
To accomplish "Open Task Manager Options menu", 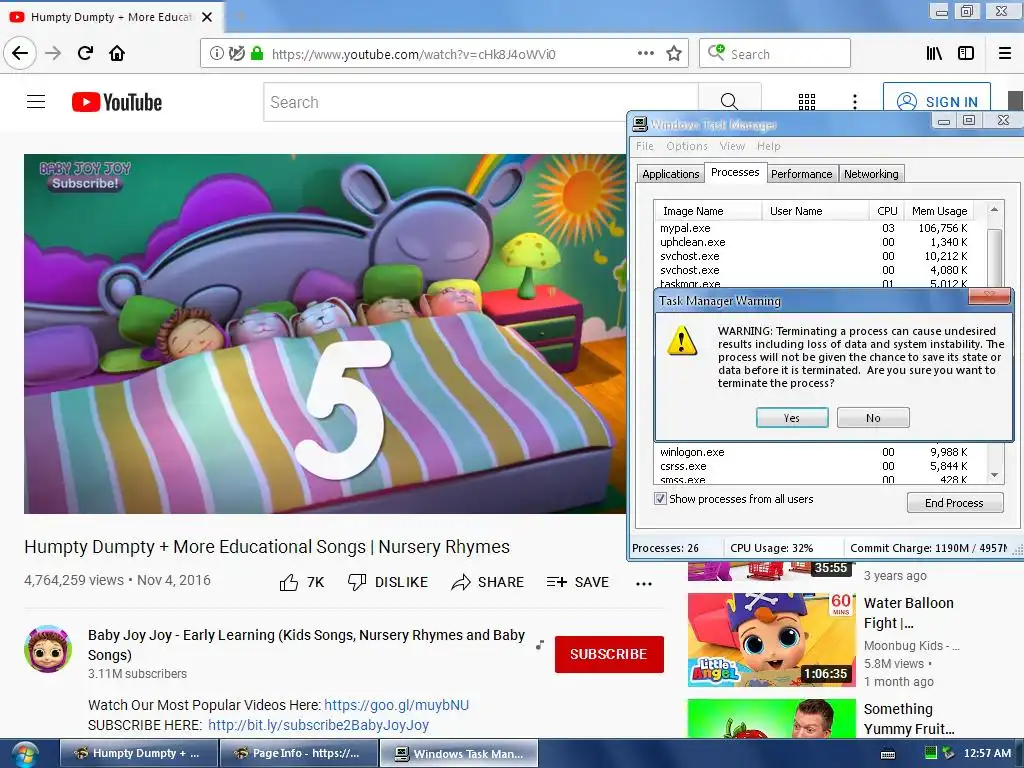I will tap(687, 146).
